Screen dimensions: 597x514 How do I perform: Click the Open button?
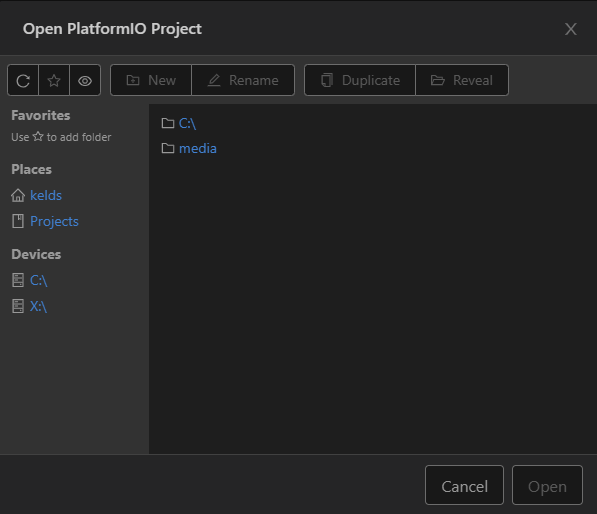(547, 486)
